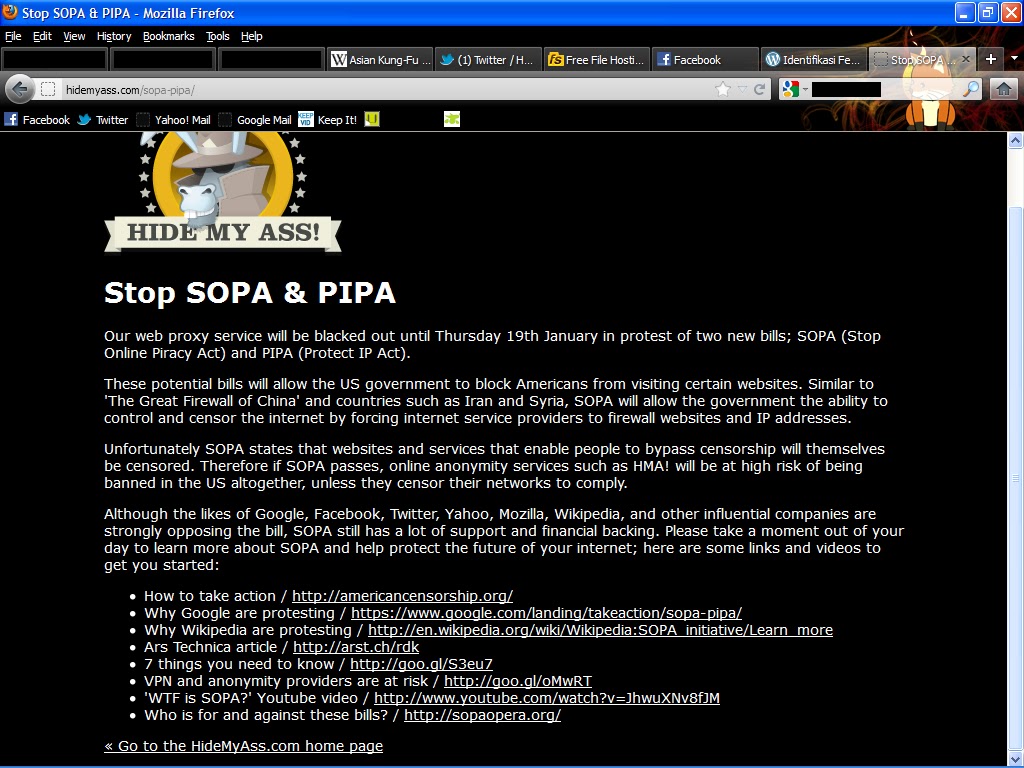The width and height of the screenshot is (1024, 768).
Task: Open the sopaopera.org link
Action: pyautogui.click(x=483, y=714)
